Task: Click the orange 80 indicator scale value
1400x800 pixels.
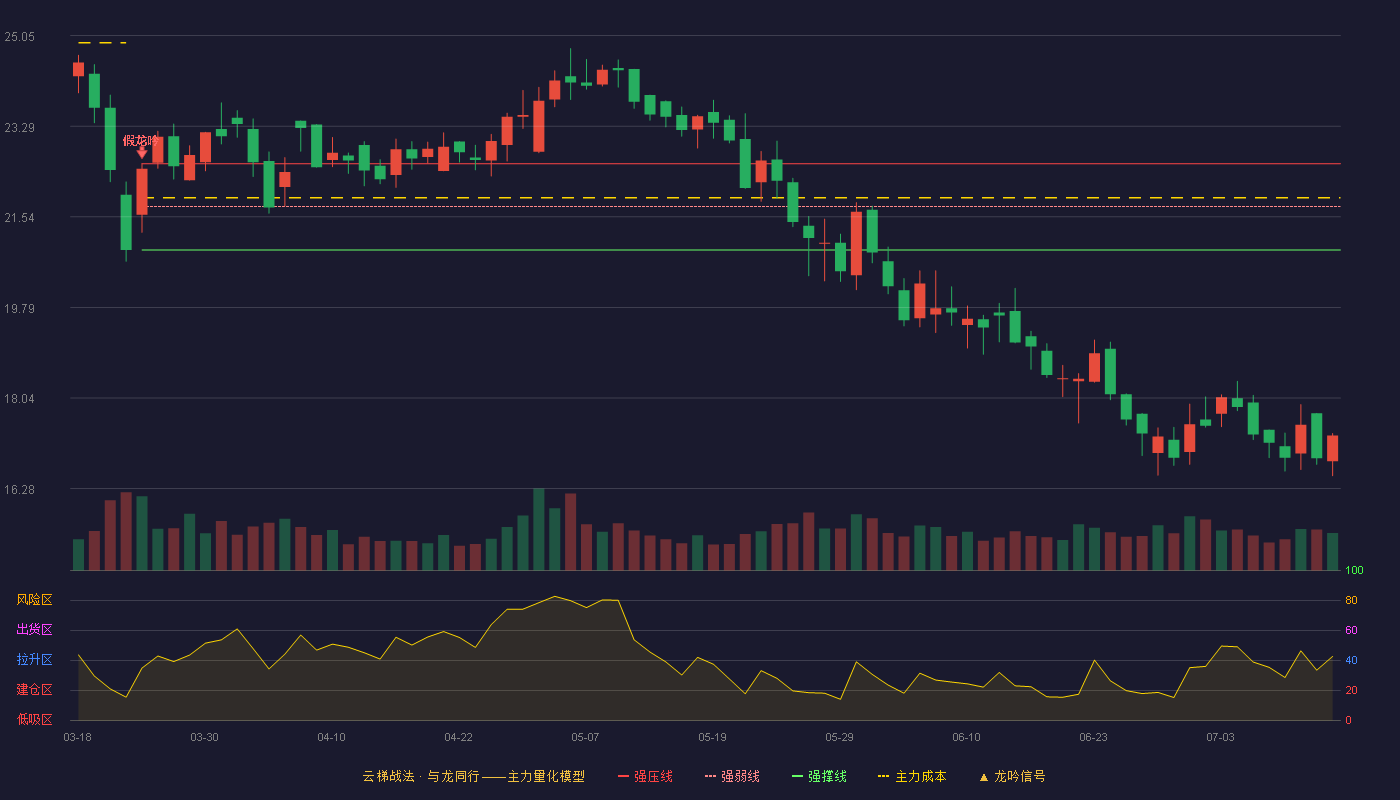Action: (x=1351, y=601)
